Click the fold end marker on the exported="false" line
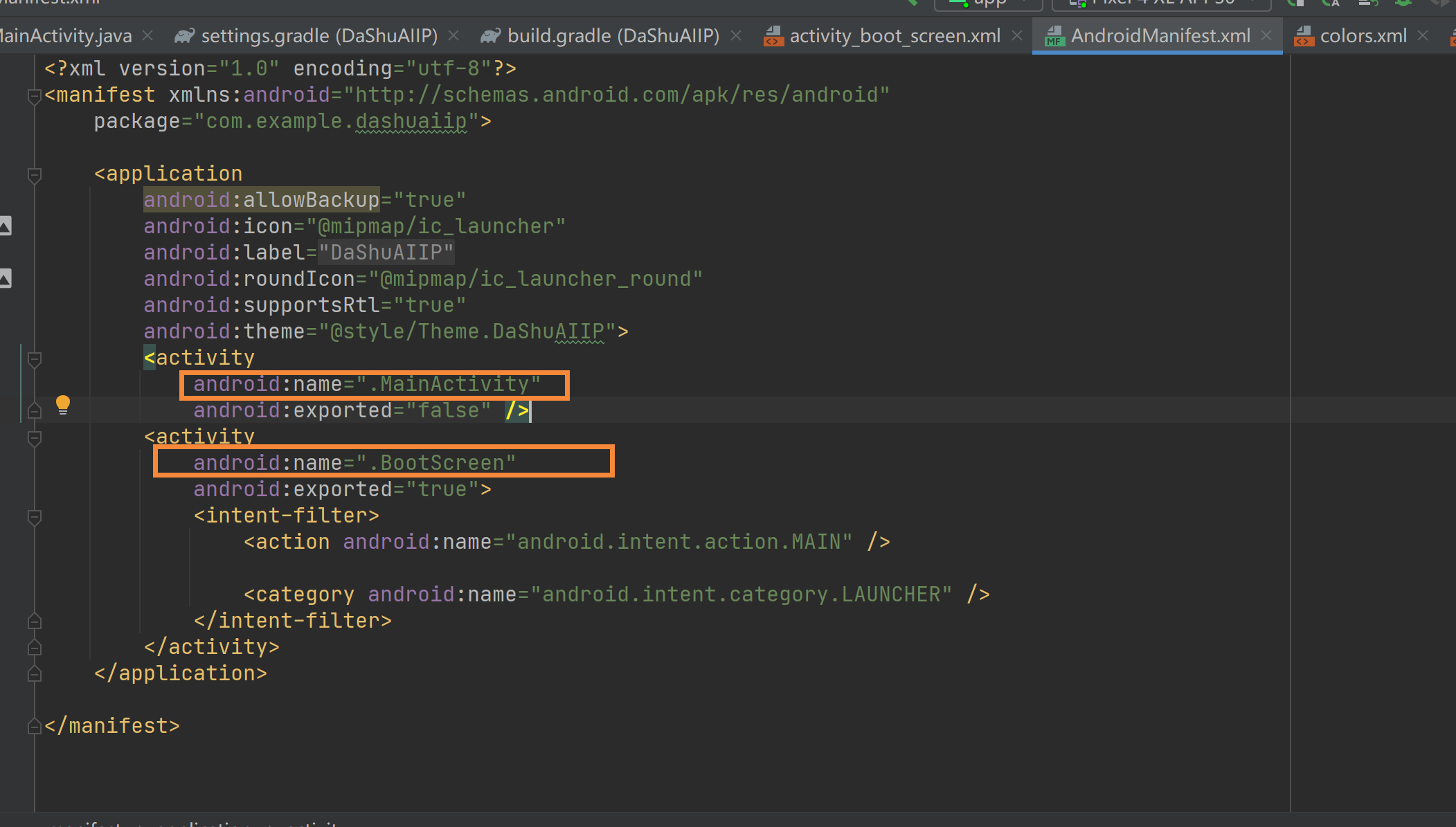The height and width of the screenshot is (827, 1456). pyautogui.click(x=34, y=410)
